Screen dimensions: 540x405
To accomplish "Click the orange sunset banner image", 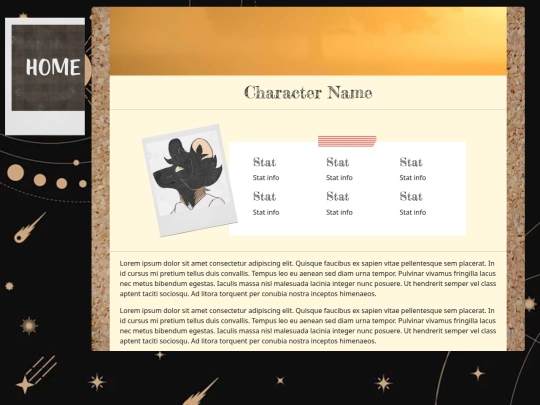I will pos(308,41).
